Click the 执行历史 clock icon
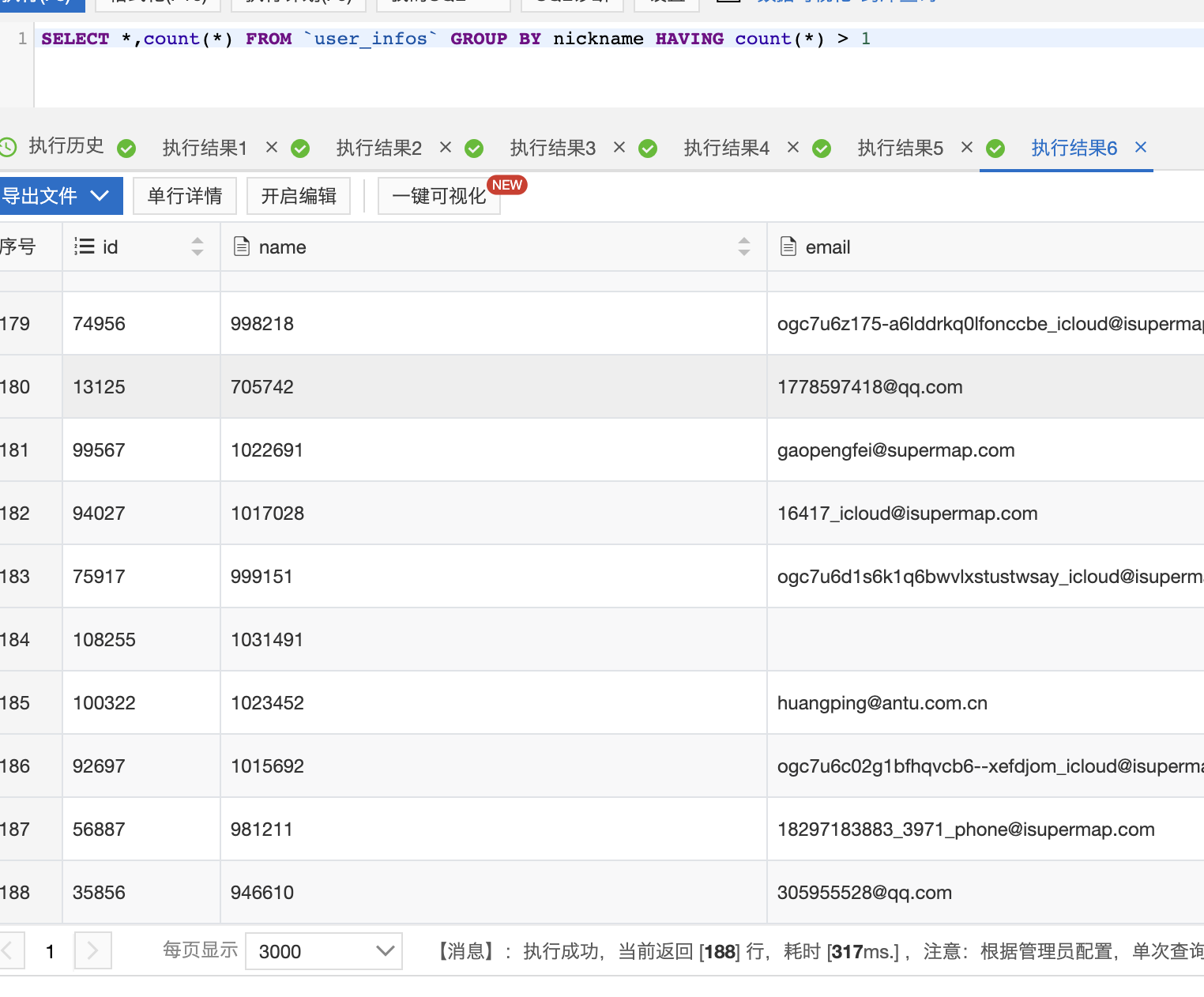The height and width of the screenshot is (997, 1204). point(8,146)
